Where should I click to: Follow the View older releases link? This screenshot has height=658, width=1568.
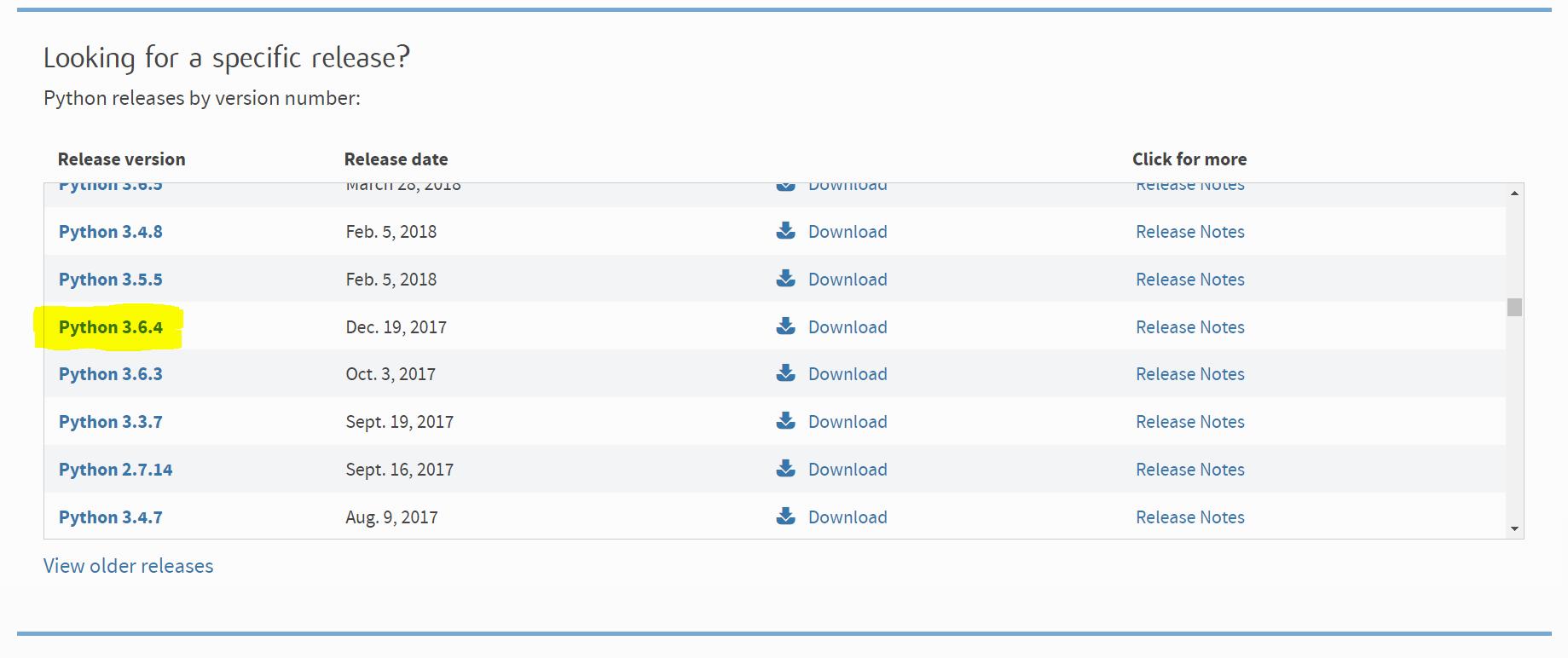129,566
